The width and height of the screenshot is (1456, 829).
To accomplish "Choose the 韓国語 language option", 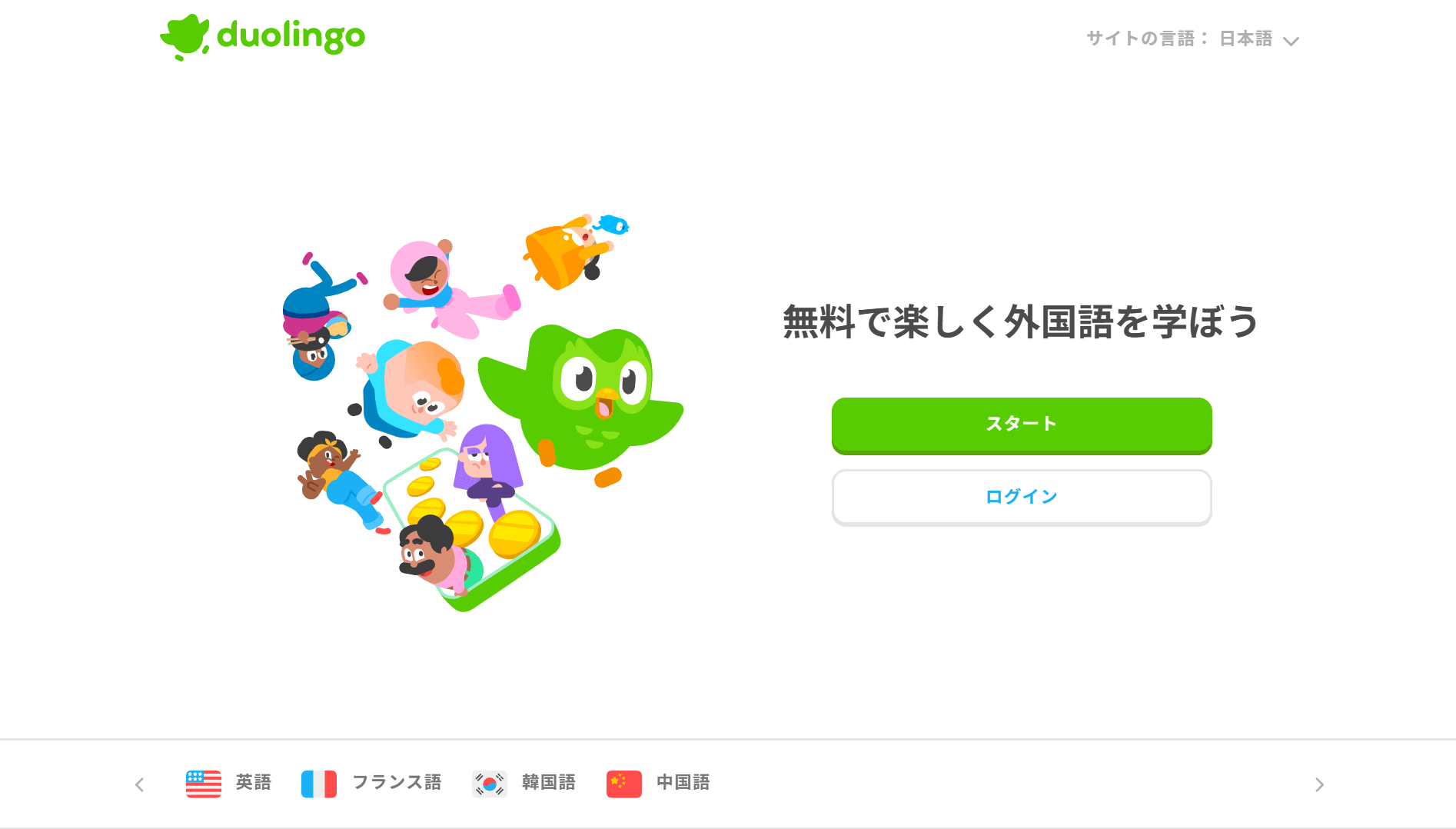I will click(549, 783).
